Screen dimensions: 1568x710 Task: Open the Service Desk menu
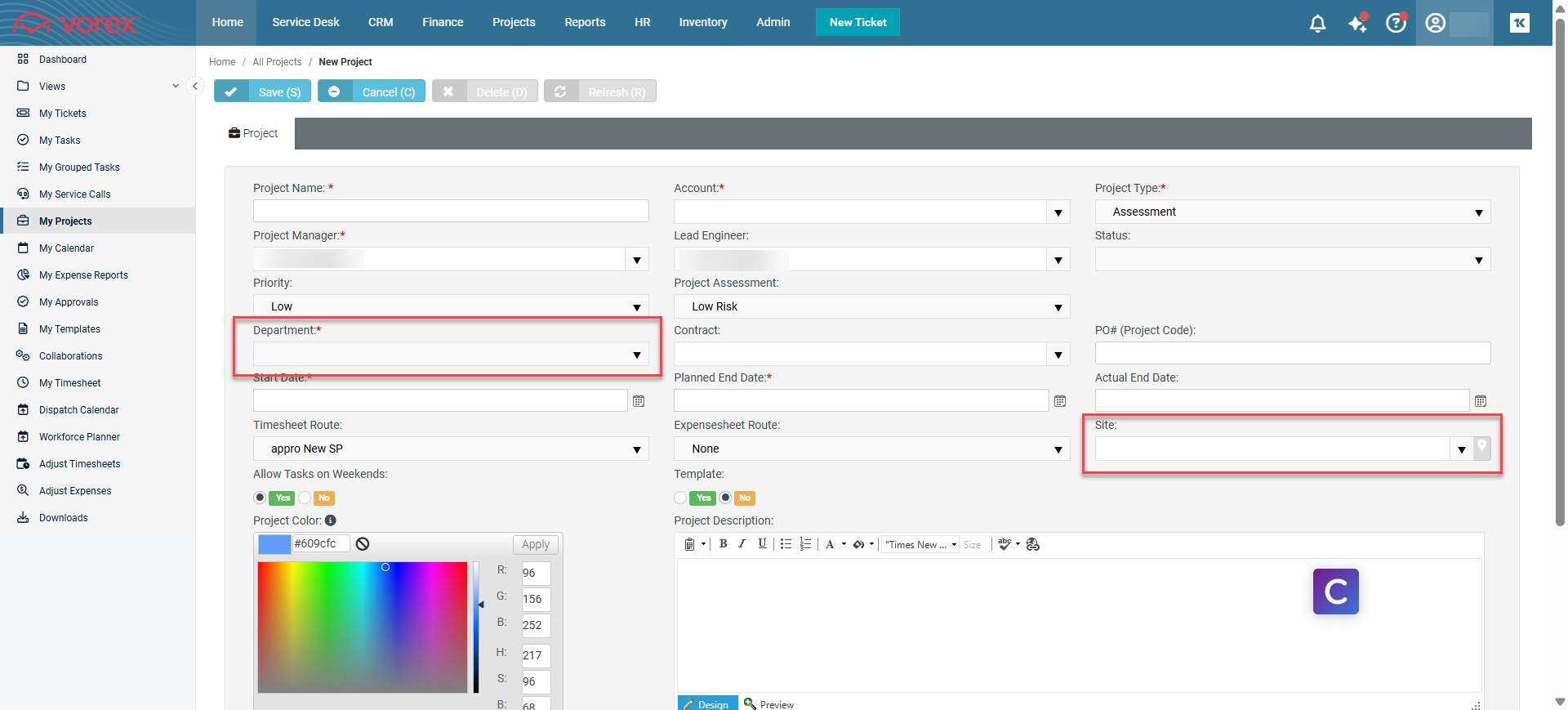point(305,22)
